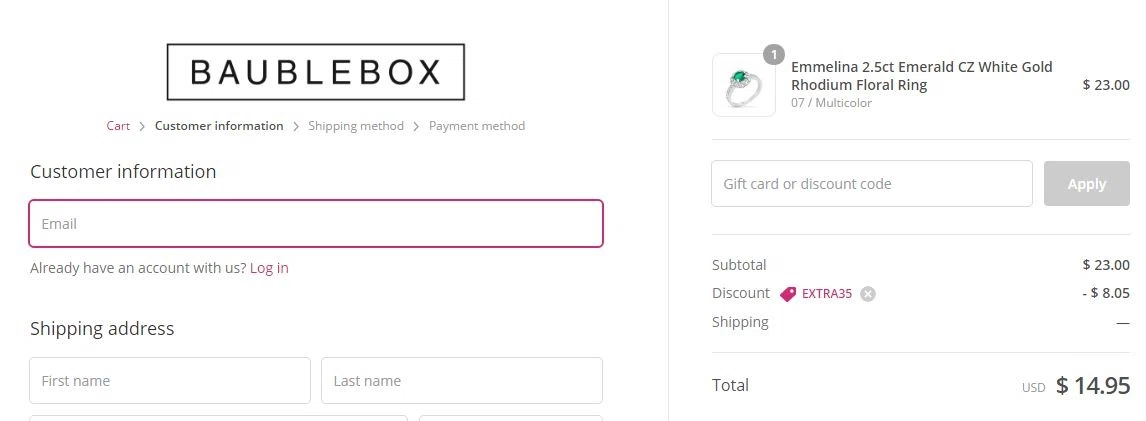Click the quantity badge on ring image
The height and width of the screenshot is (421, 1146).
point(773,55)
